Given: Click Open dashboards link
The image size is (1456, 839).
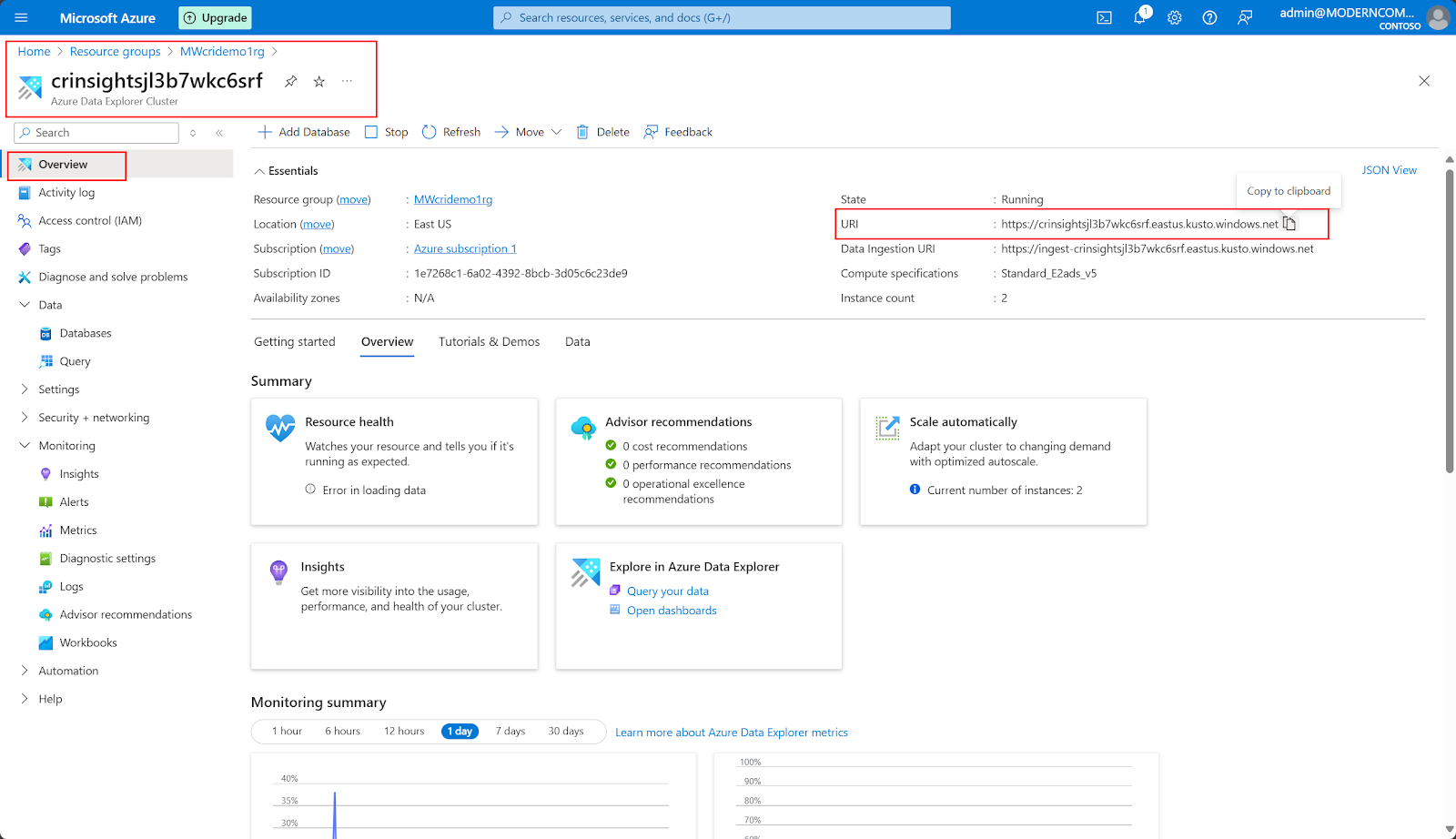Looking at the screenshot, I should pyautogui.click(x=672, y=611).
